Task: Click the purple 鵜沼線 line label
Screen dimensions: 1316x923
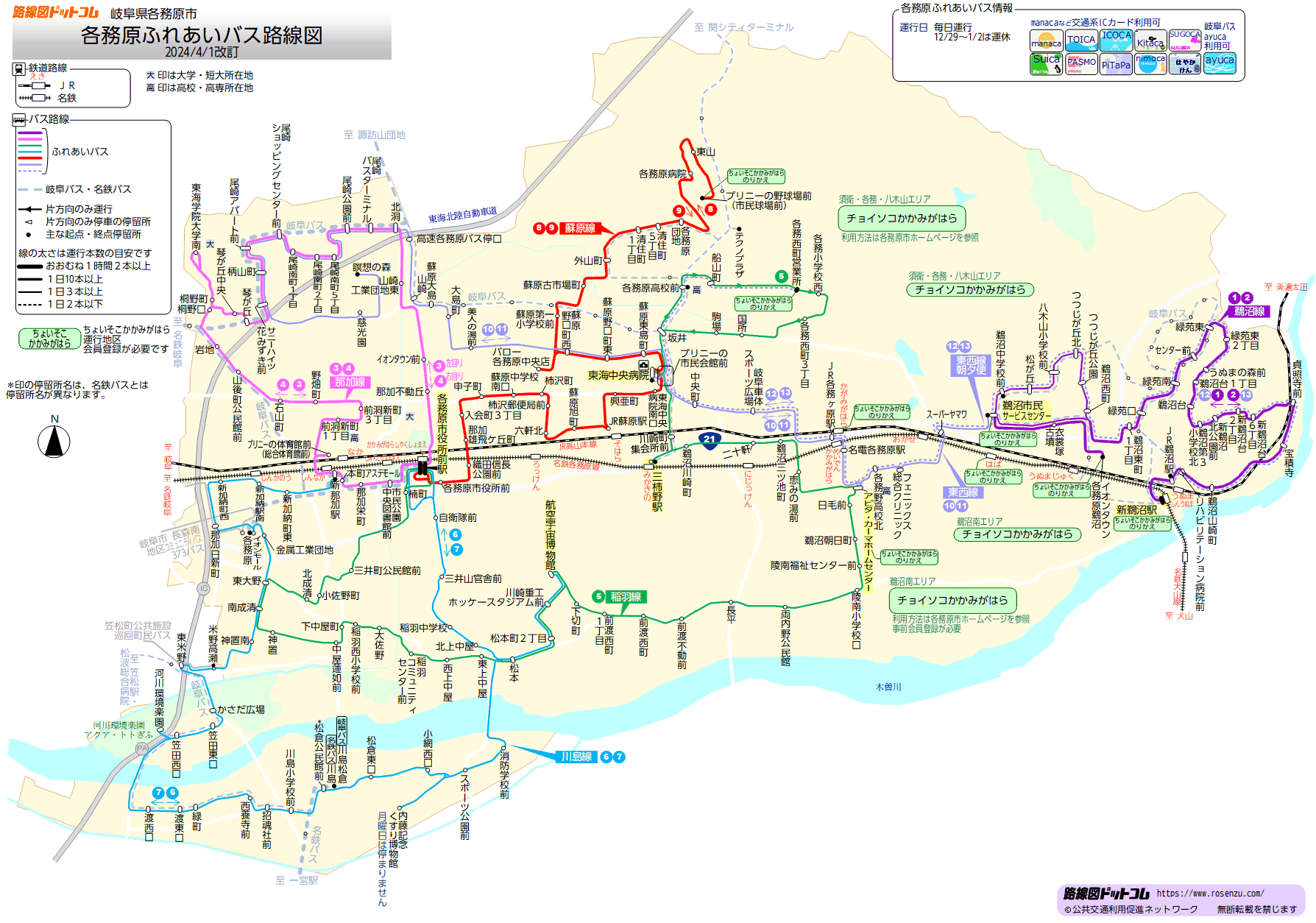Action: [1250, 311]
